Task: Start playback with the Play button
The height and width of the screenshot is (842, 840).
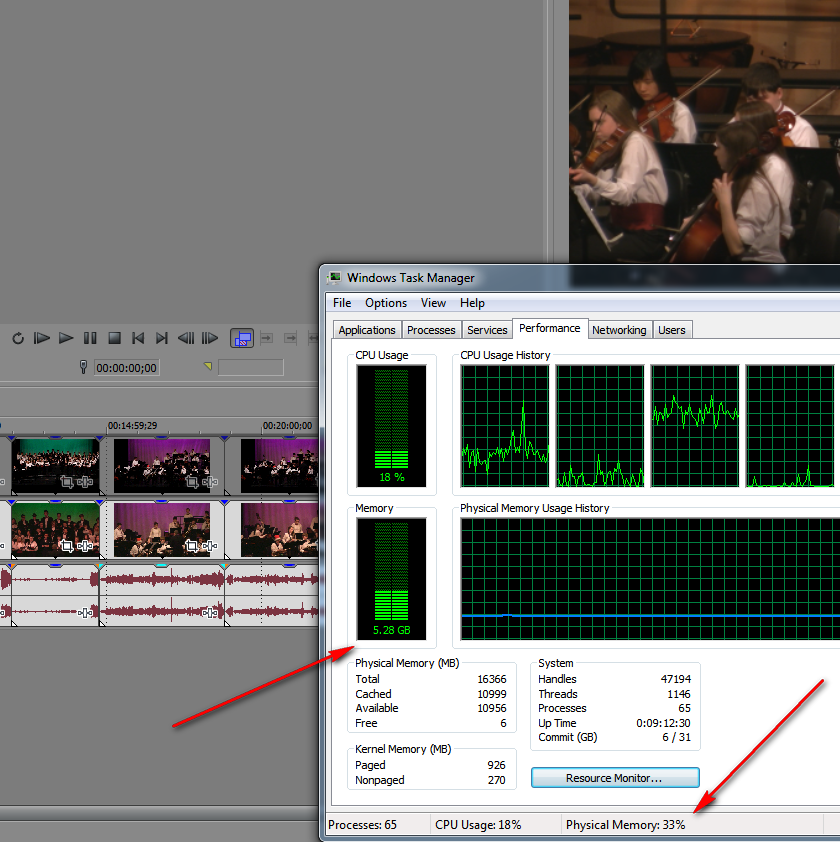Action: [66, 338]
